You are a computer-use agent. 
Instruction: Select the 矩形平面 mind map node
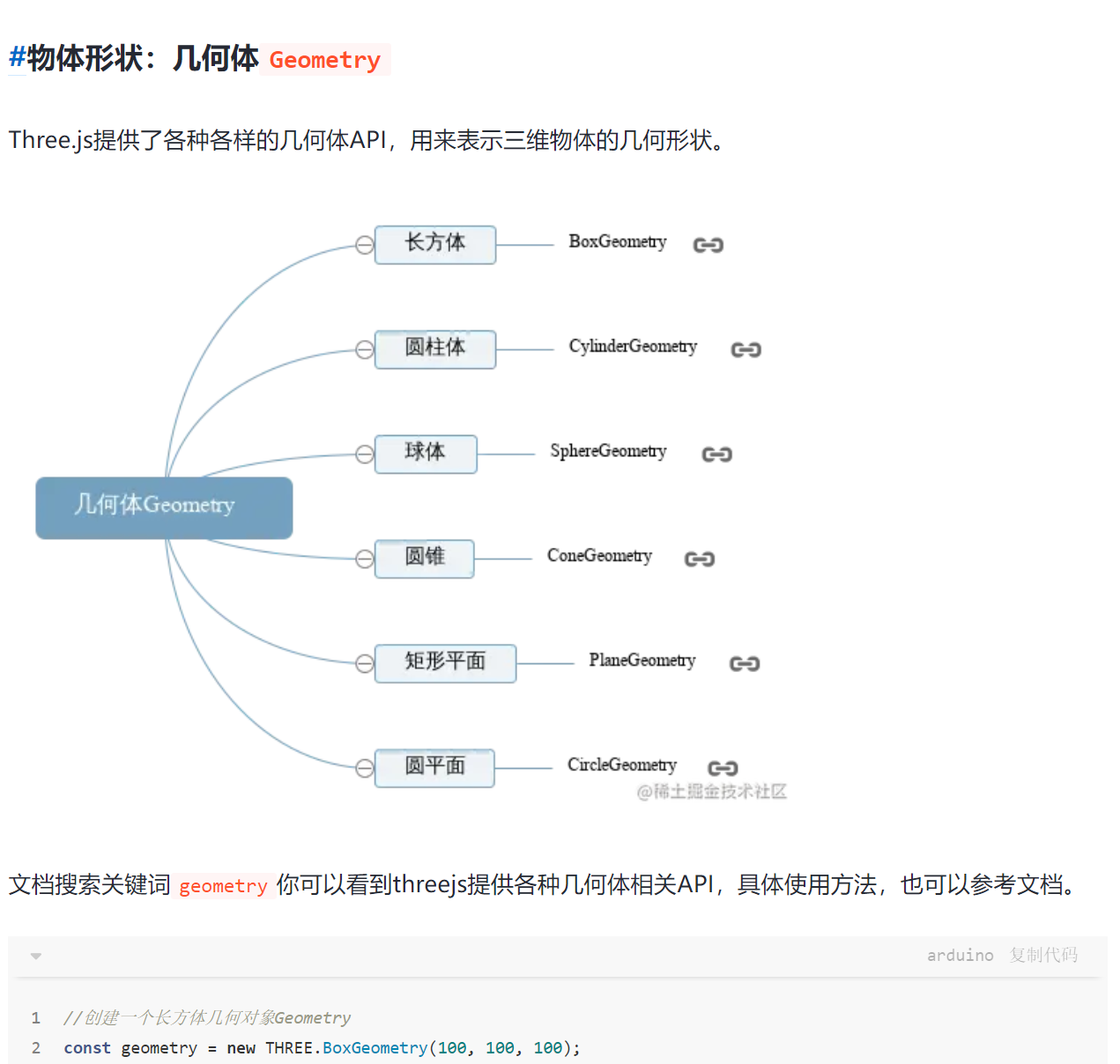[445, 662]
